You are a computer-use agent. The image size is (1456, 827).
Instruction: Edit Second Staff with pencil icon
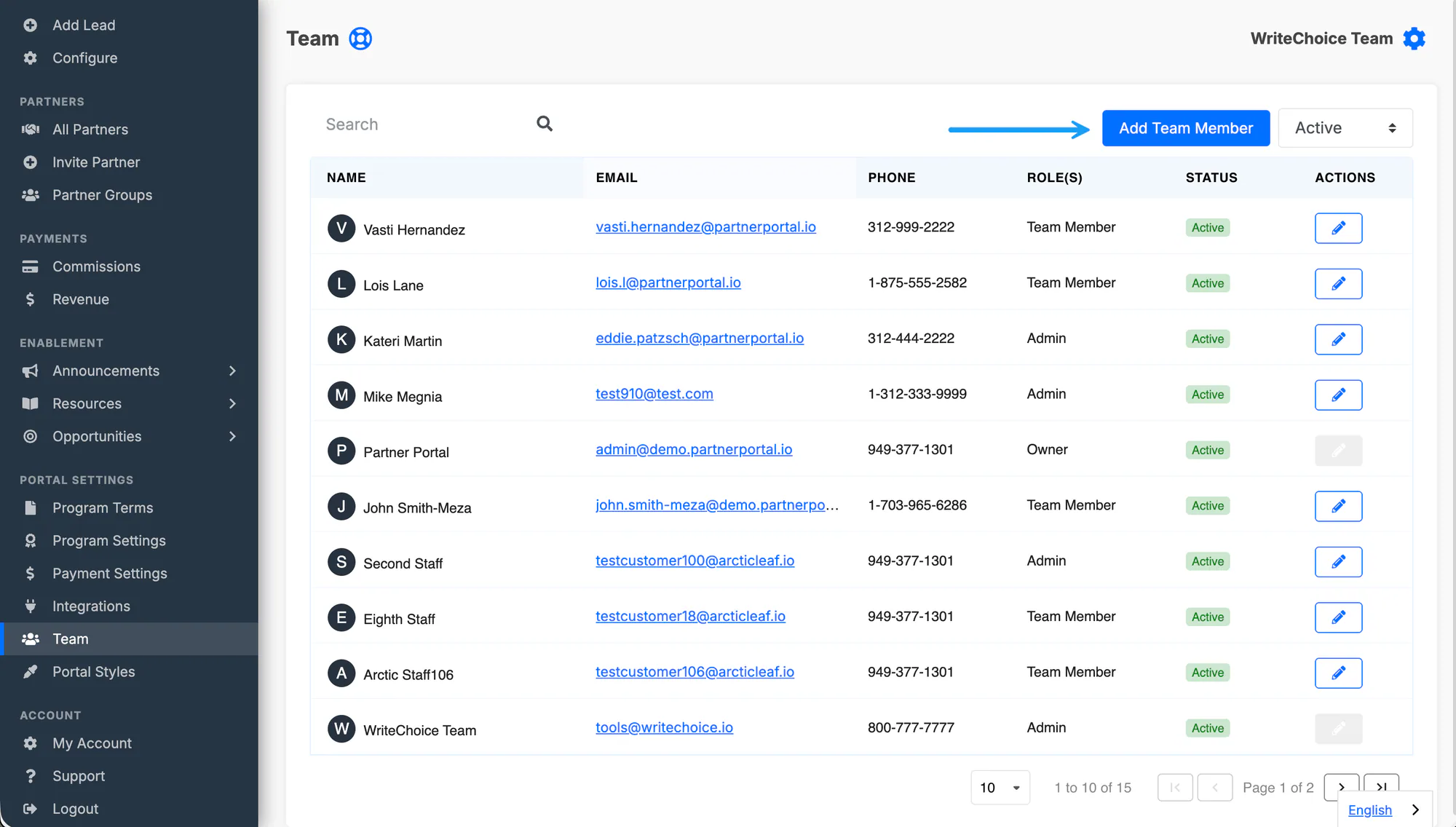(1338, 561)
